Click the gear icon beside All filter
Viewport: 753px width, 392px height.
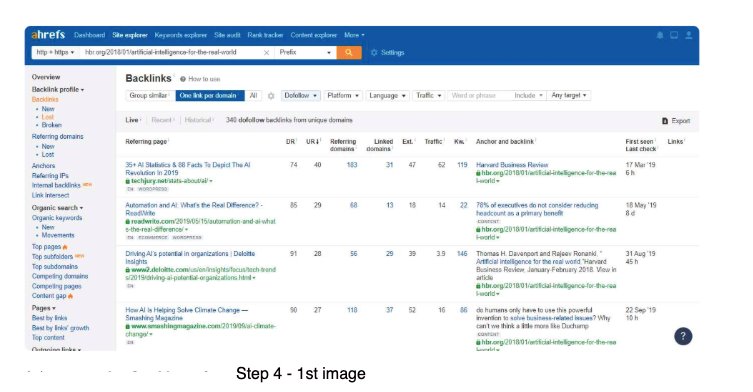click(271, 96)
